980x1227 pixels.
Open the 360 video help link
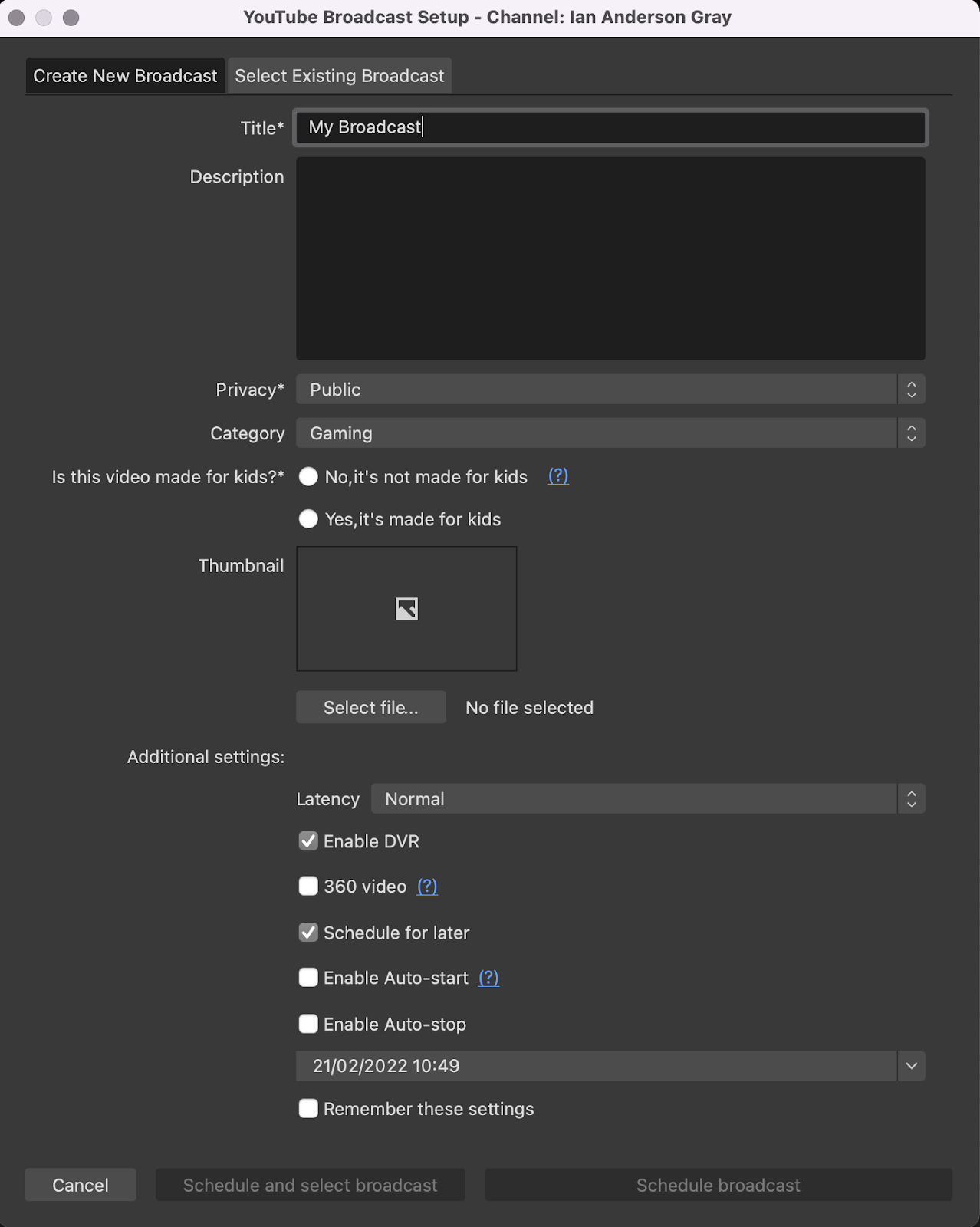click(x=427, y=887)
